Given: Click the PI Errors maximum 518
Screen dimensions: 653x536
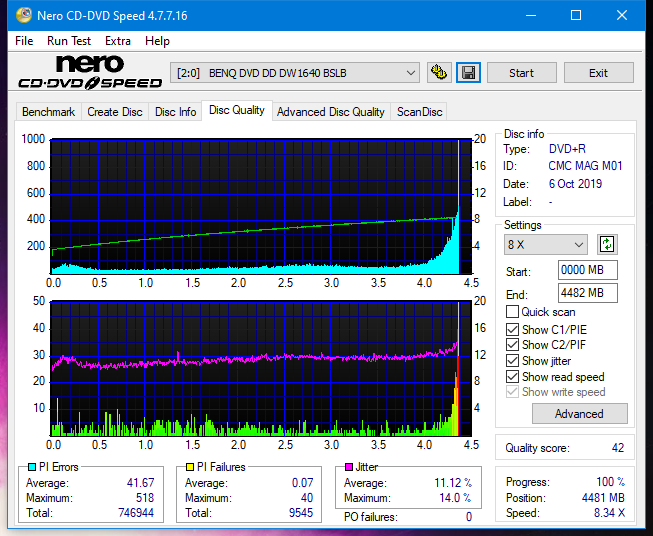Looking at the screenshot, I should [145, 498].
